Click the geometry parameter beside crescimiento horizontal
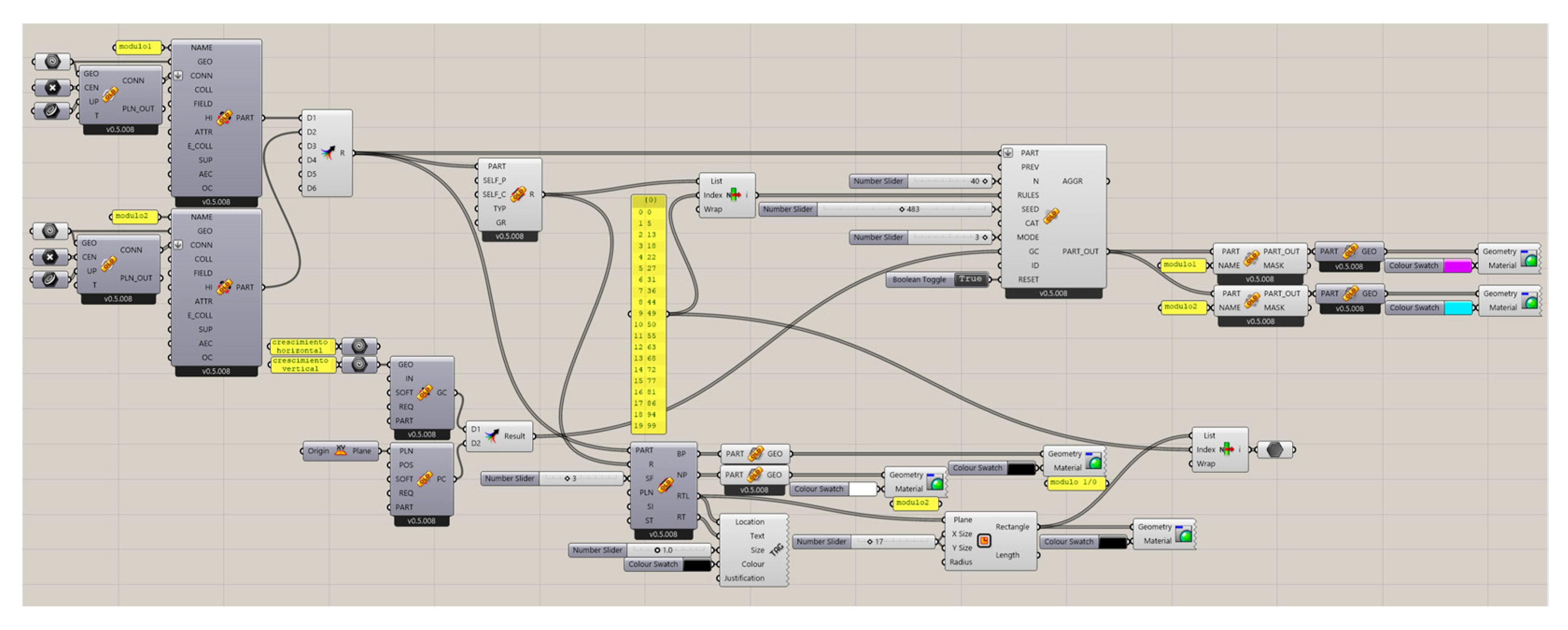 point(359,346)
